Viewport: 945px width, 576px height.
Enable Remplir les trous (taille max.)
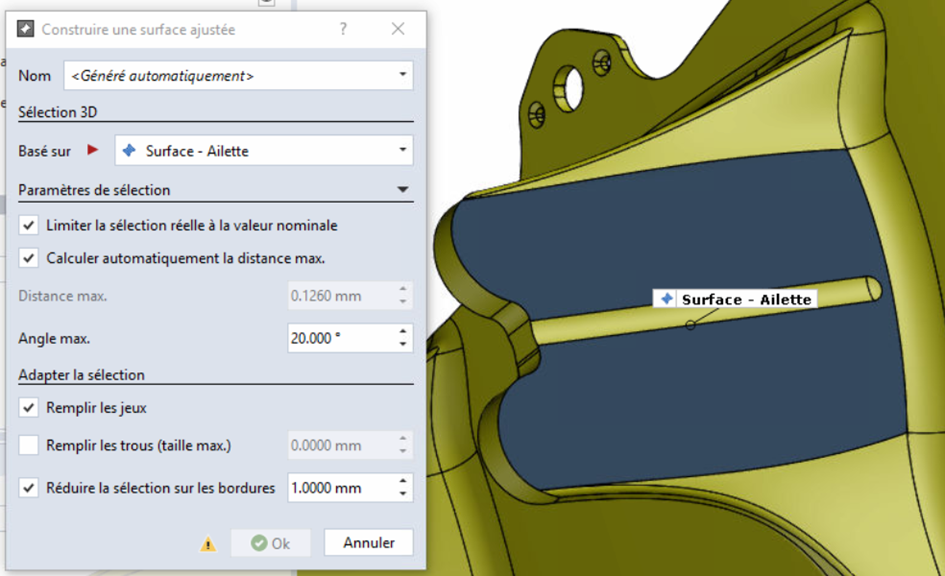pyautogui.click(x=28, y=445)
